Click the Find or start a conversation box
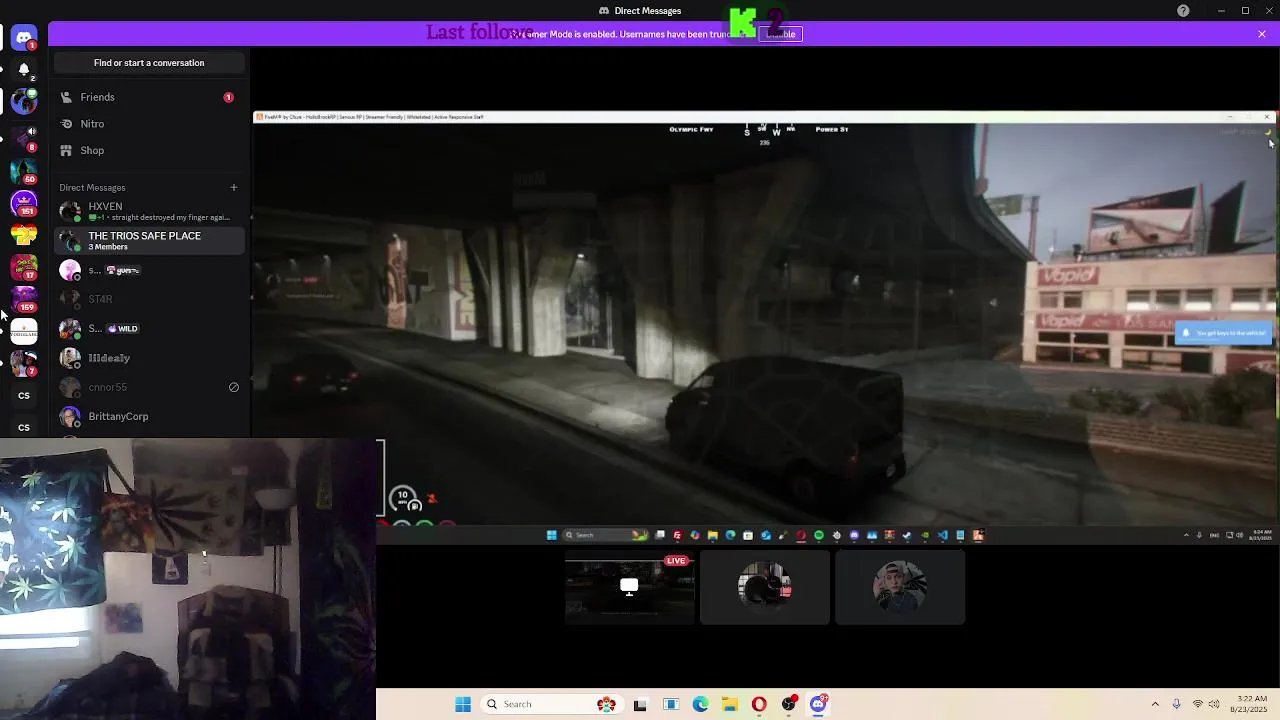The width and height of the screenshot is (1280, 720). click(x=149, y=63)
